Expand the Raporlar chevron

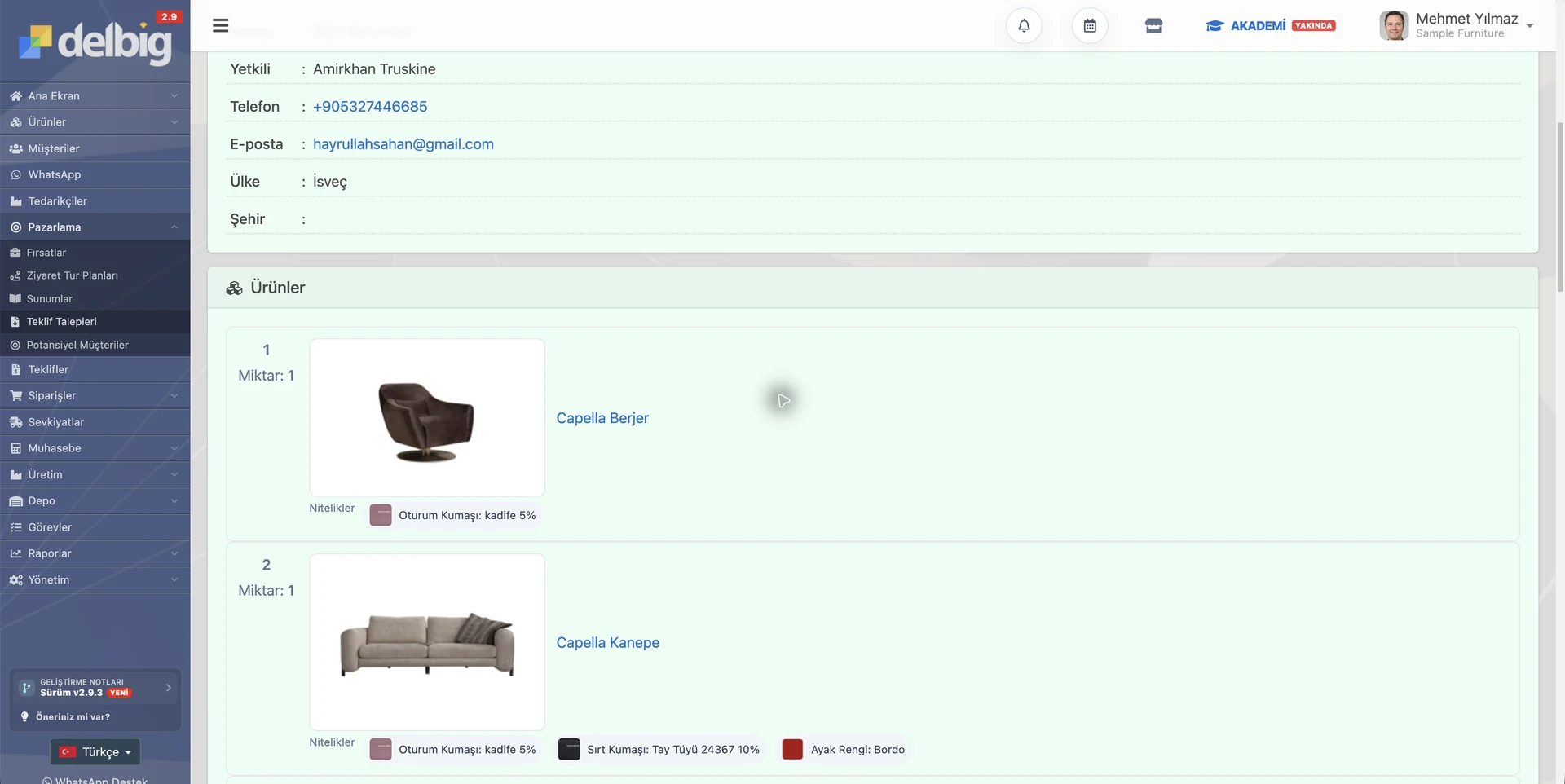point(174,553)
